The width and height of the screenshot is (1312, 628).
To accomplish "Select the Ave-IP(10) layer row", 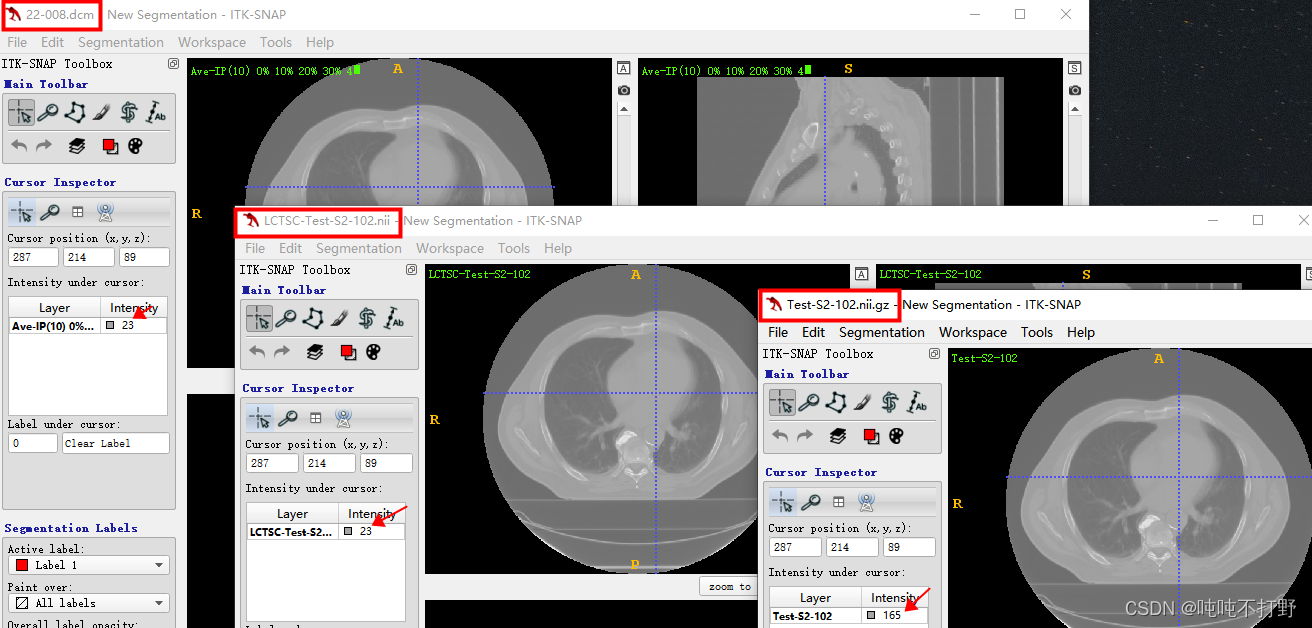I will click(x=88, y=326).
